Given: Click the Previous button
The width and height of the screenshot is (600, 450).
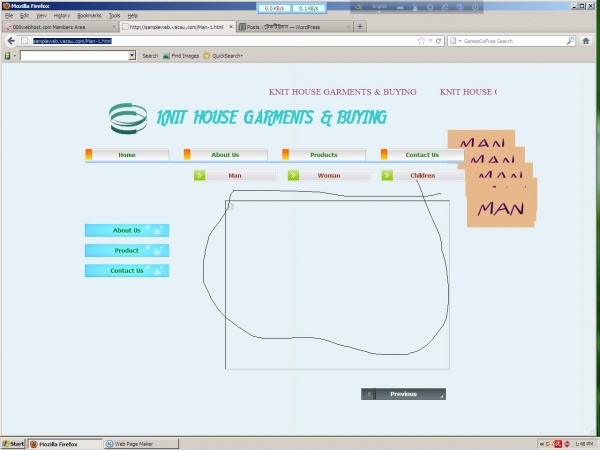Looking at the screenshot, I should pyautogui.click(x=403, y=394).
